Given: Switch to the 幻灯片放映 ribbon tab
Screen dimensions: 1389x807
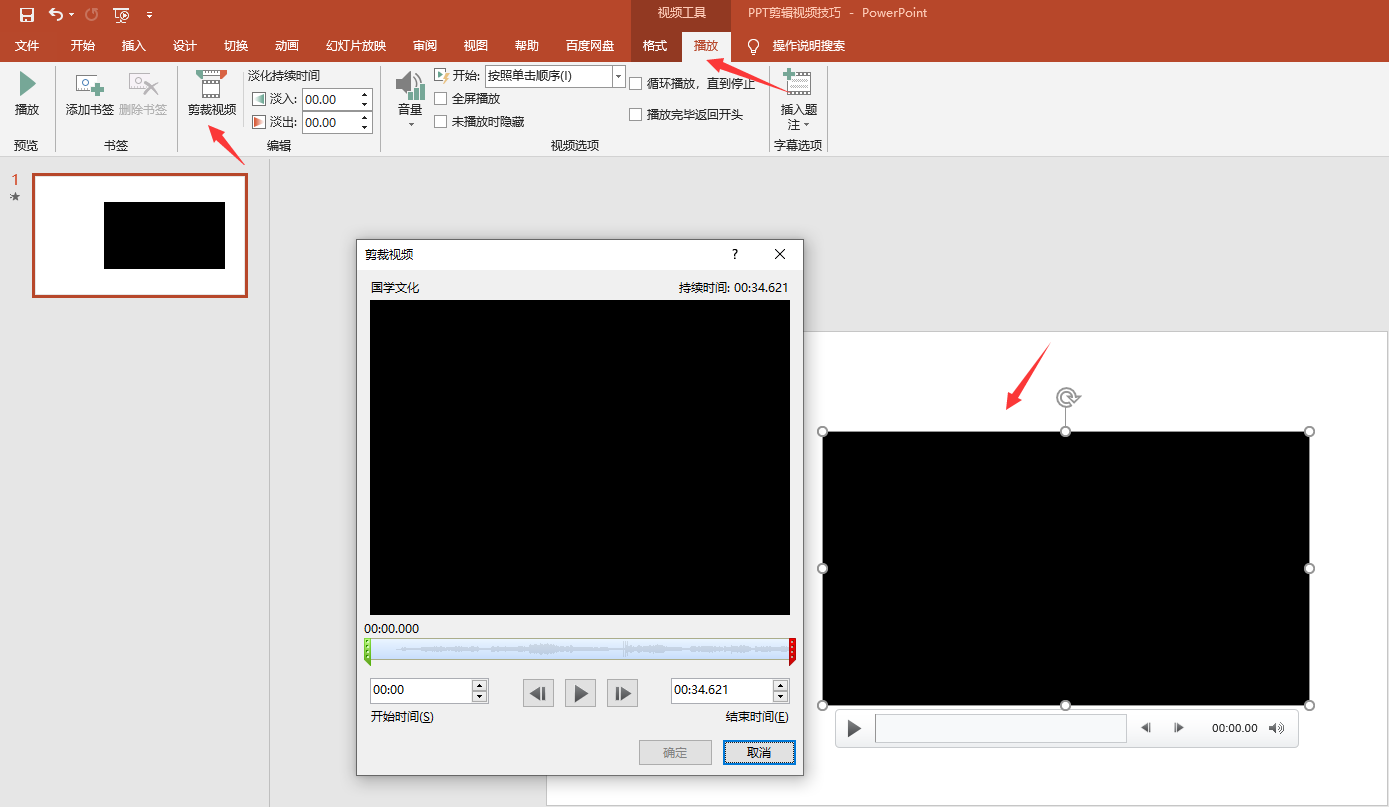Looking at the screenshot, I should pos(356,46).
